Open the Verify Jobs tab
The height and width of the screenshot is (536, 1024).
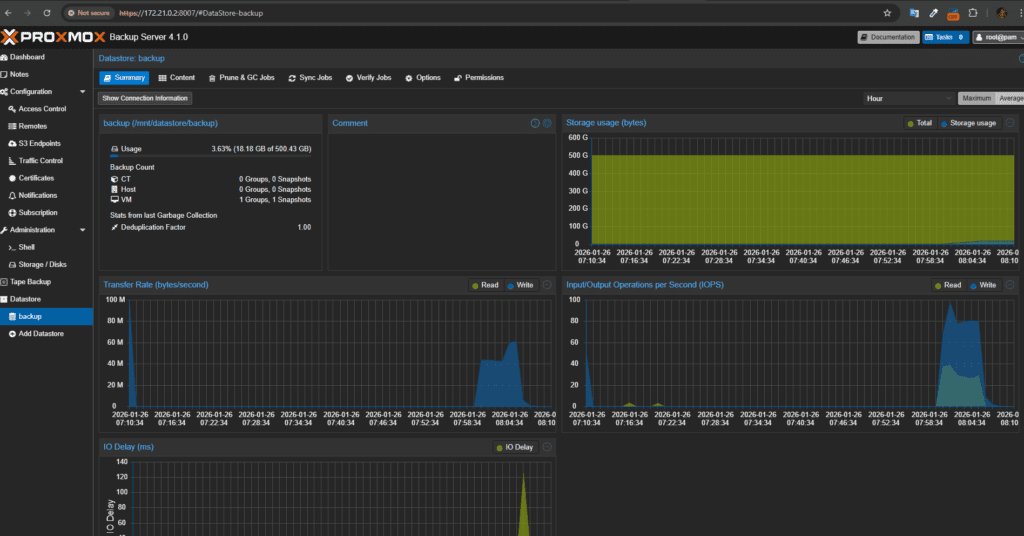[x=368, y=78]
